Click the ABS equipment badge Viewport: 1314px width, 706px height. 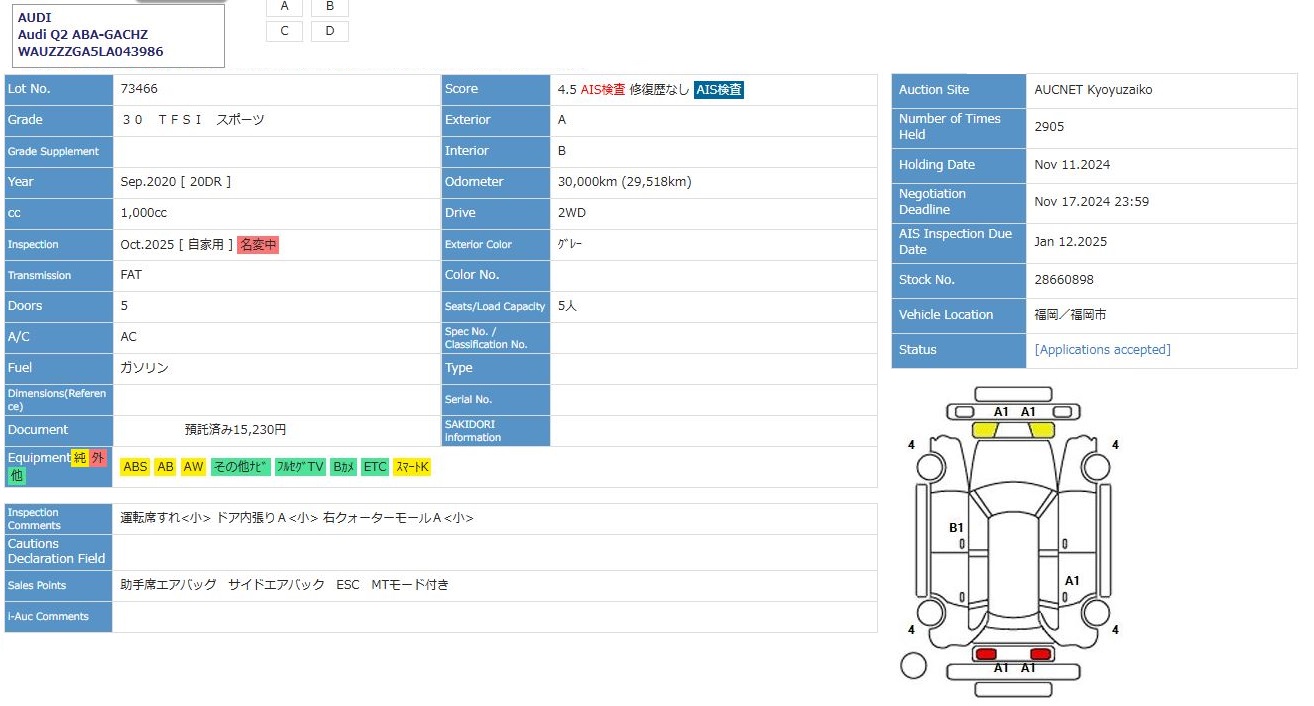point(135,467)
